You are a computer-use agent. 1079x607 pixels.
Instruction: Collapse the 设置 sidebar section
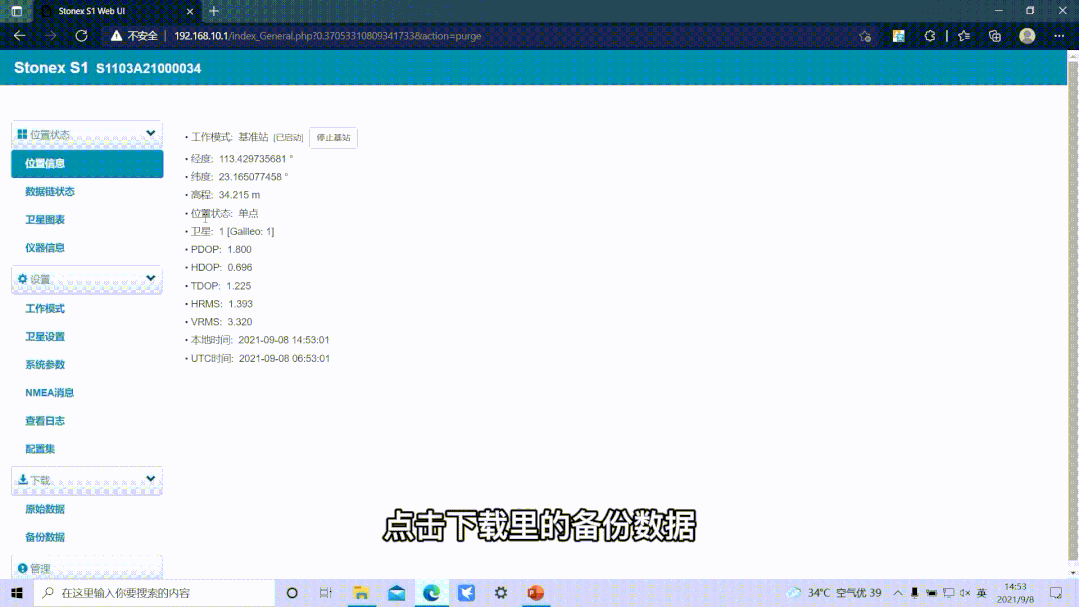point(151,279)
